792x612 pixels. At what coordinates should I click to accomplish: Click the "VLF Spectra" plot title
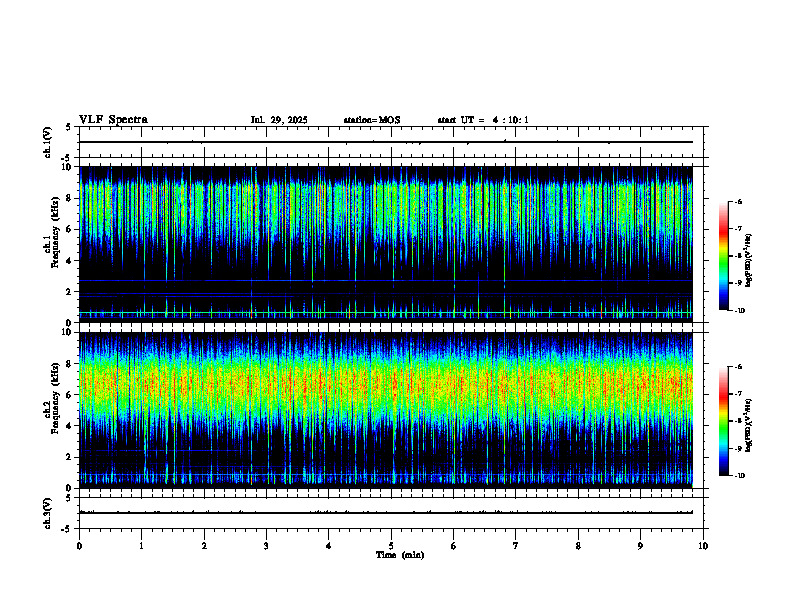(x=113, y=120)
